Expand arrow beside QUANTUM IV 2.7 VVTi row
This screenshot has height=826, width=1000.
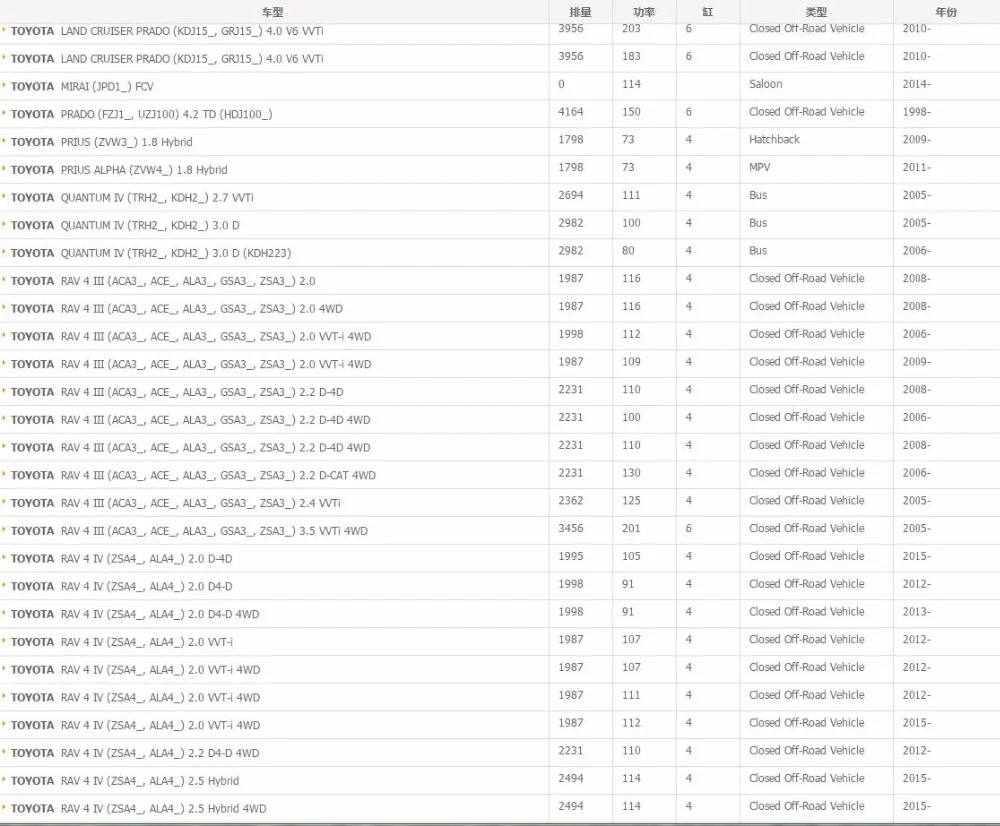point(4,196)
